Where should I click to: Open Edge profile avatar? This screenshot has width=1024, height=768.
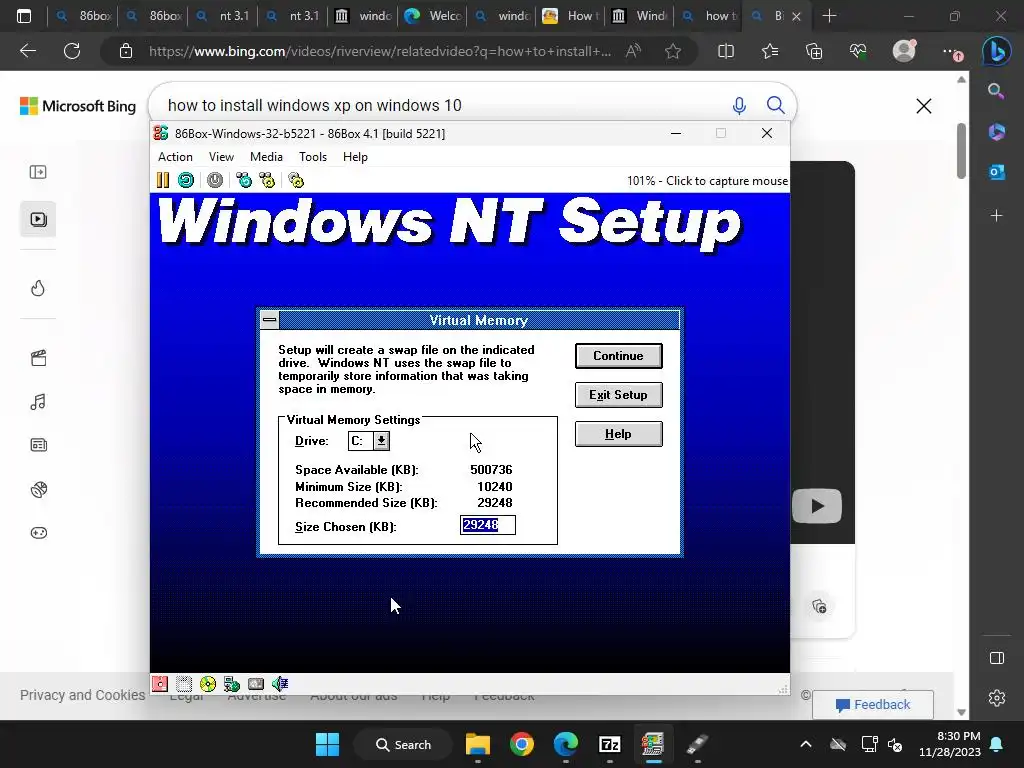(x=904, y=51)
